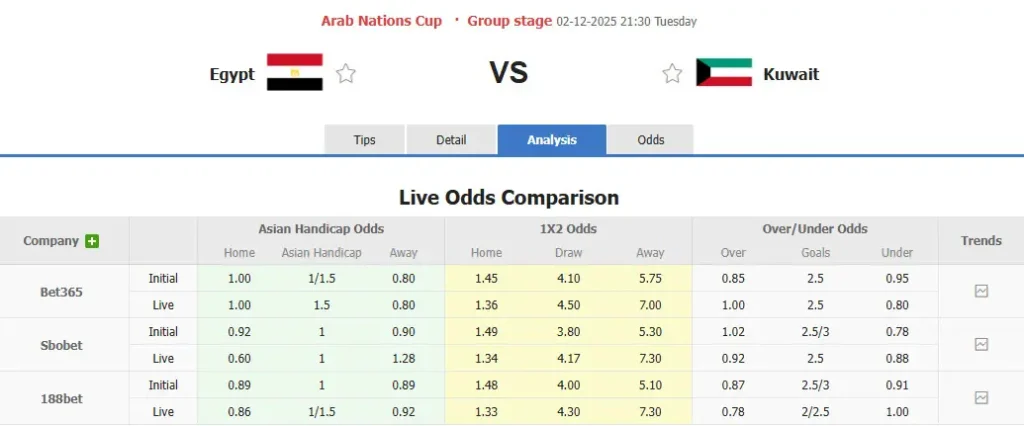Image resolution: width=1024 pixels, height=426 pixels.
Task: Switch to the Tips tab
Action: (365, 140)
